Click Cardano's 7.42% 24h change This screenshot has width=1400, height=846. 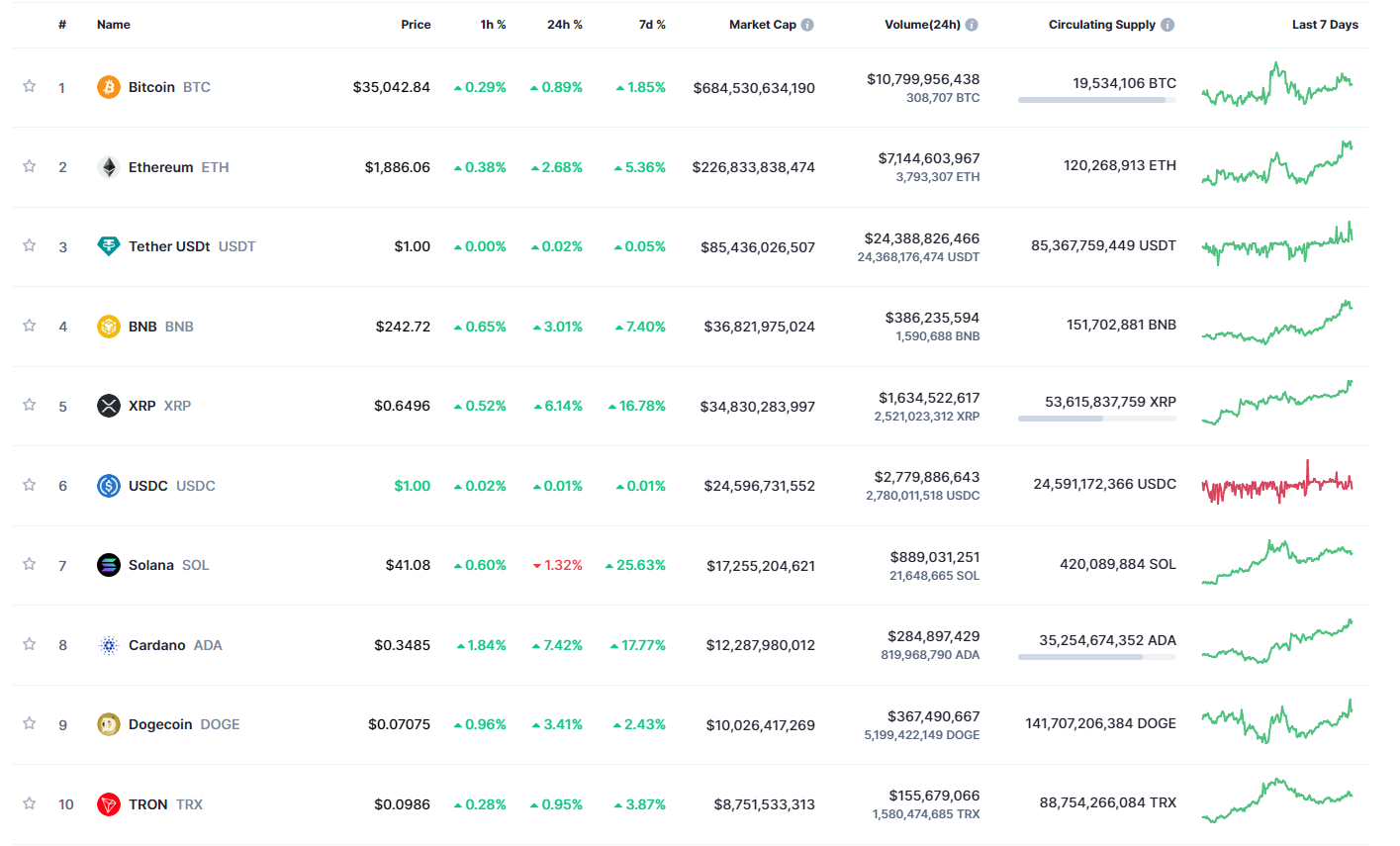click(x=557, y=645)
